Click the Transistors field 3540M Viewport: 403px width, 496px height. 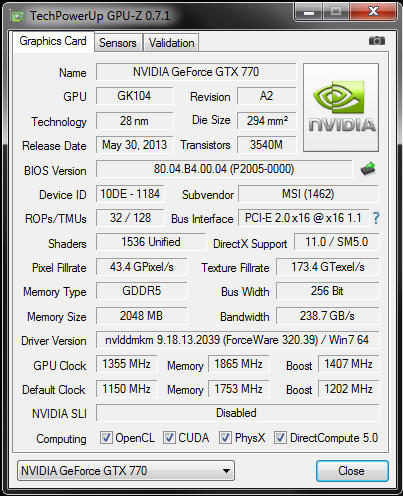[267, 145]
